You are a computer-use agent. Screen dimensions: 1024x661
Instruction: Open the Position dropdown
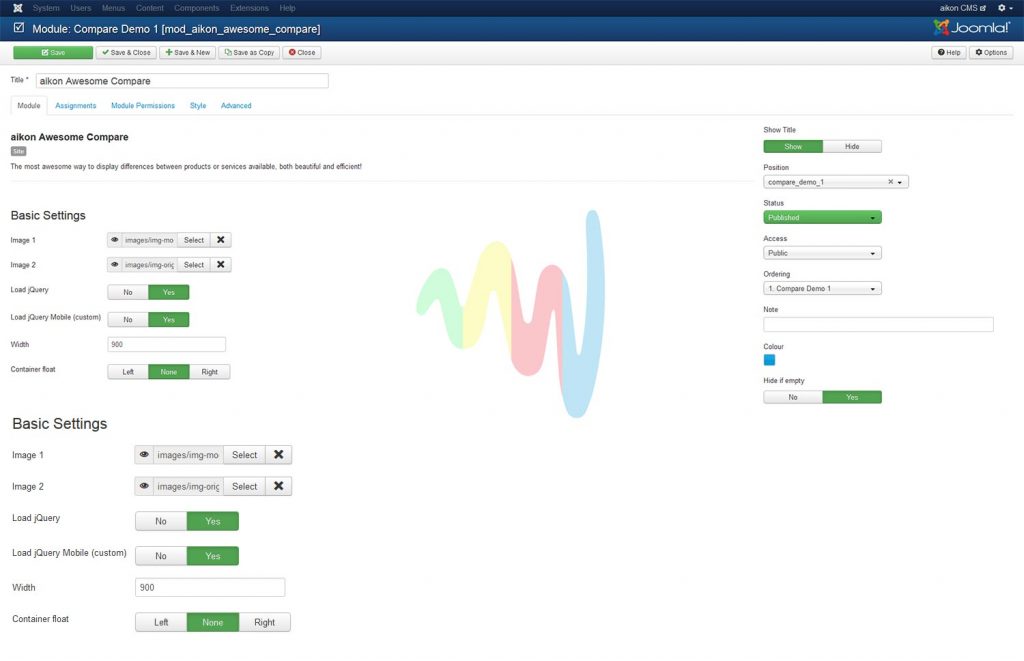(x=836, y=182)
